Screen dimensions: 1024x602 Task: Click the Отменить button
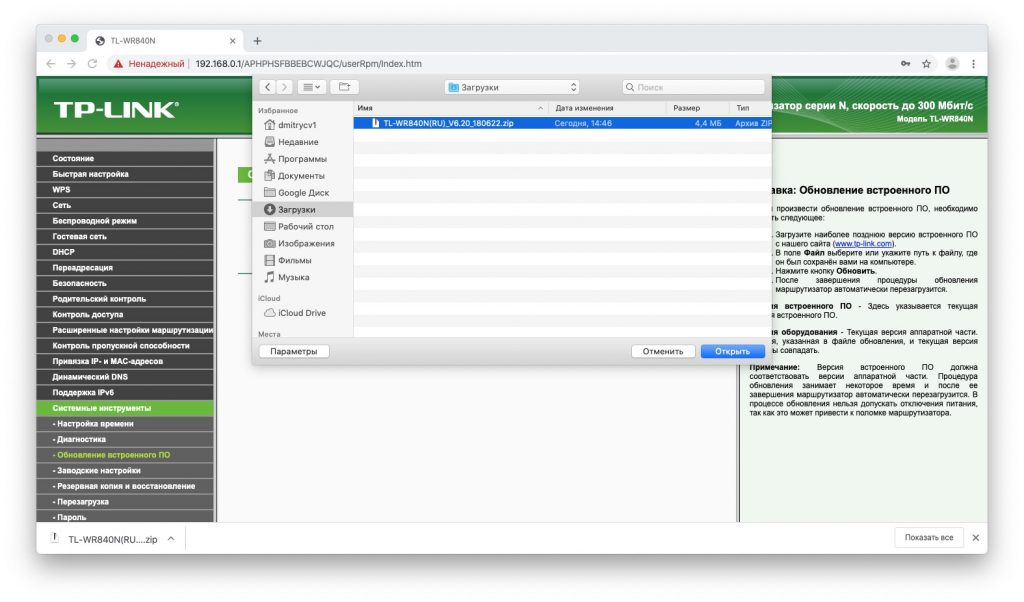662,351
